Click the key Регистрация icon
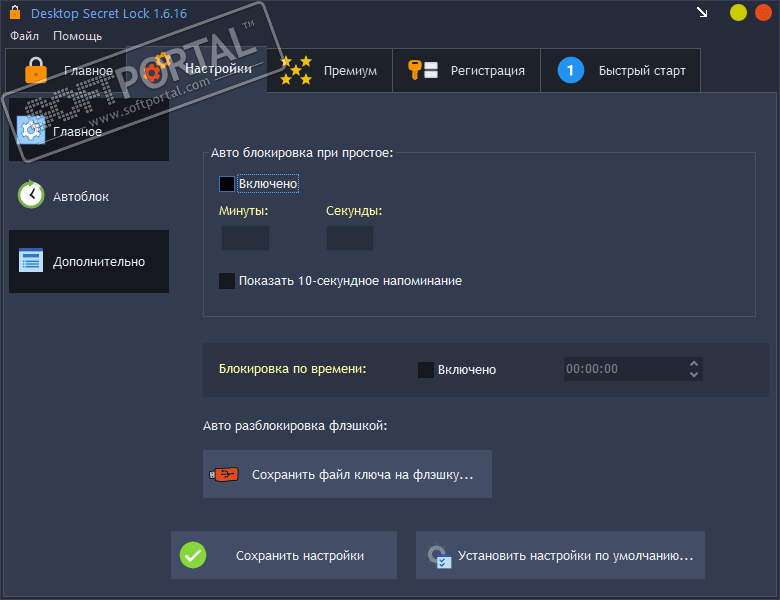The width and height of the screenshot is (780, 600). [x=423, y=70]
